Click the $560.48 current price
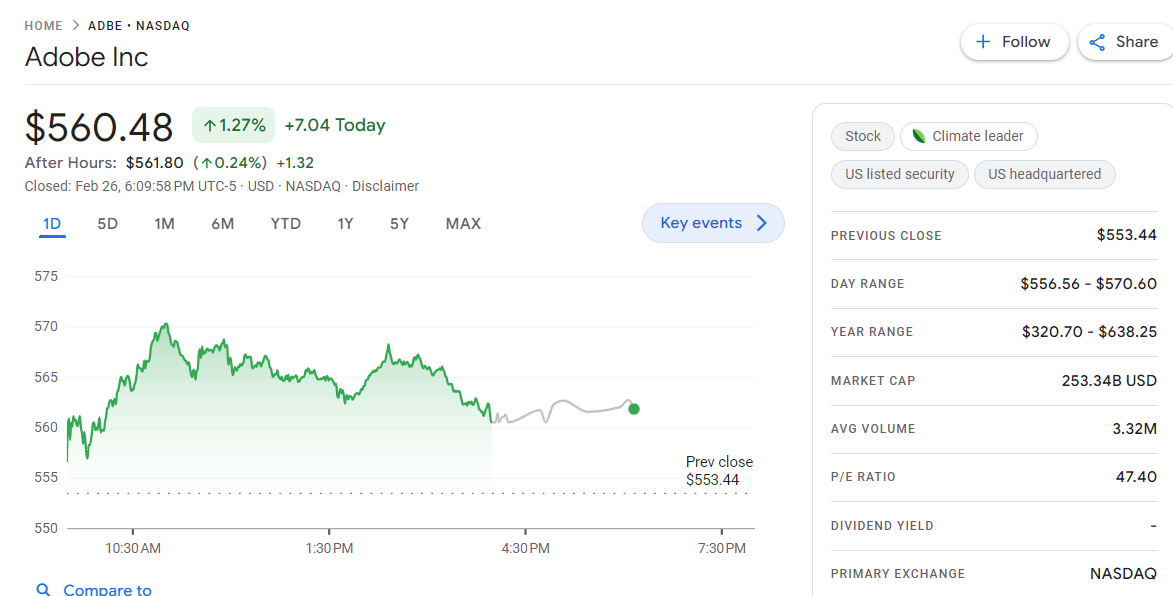Viewport: 1173px width, 596px height. [x=99, y=126]
